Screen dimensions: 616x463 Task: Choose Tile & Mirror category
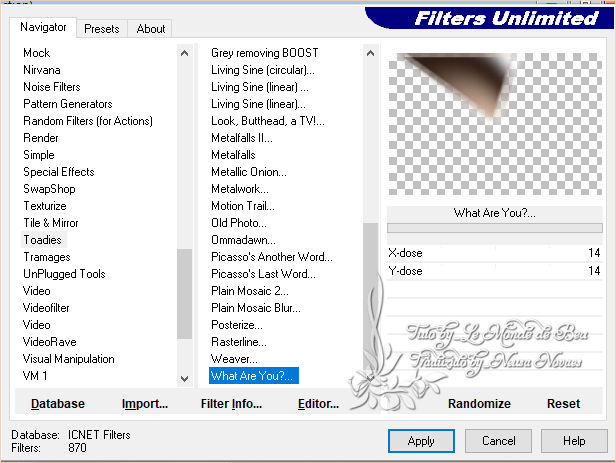click(x=51, y=223)
